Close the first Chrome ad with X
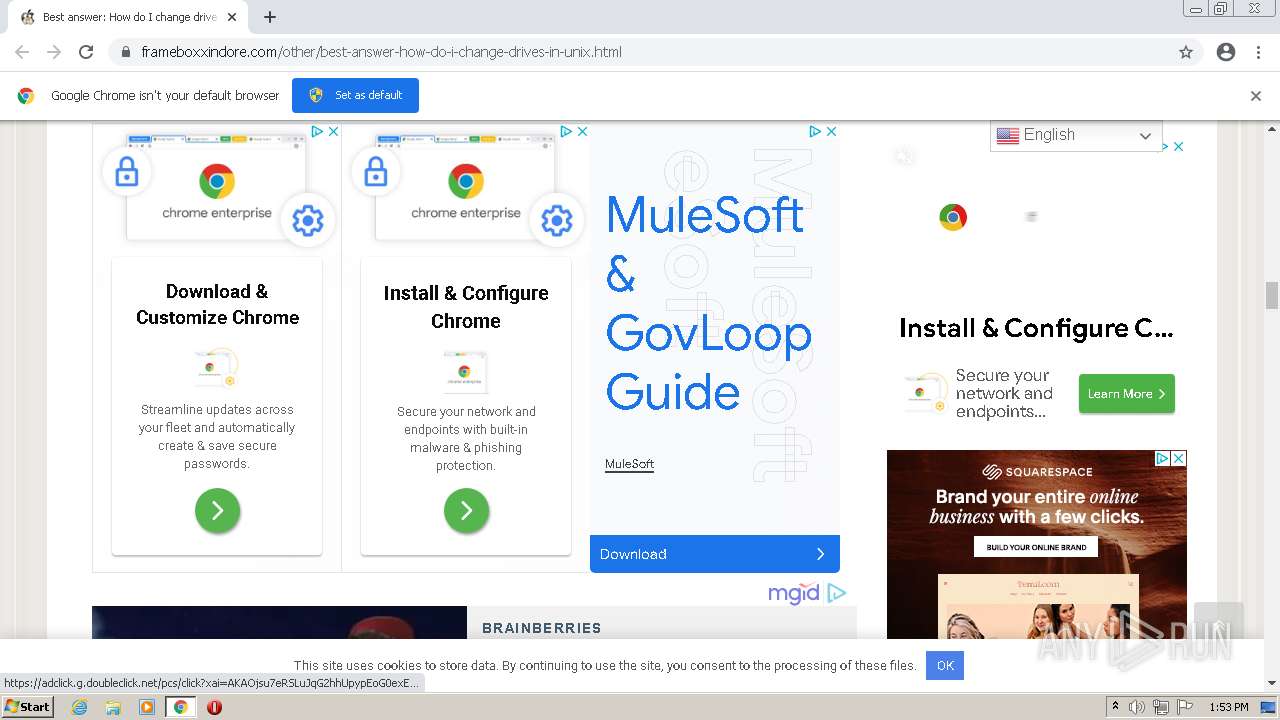1280x720 pixels. (x=333, y=131)
